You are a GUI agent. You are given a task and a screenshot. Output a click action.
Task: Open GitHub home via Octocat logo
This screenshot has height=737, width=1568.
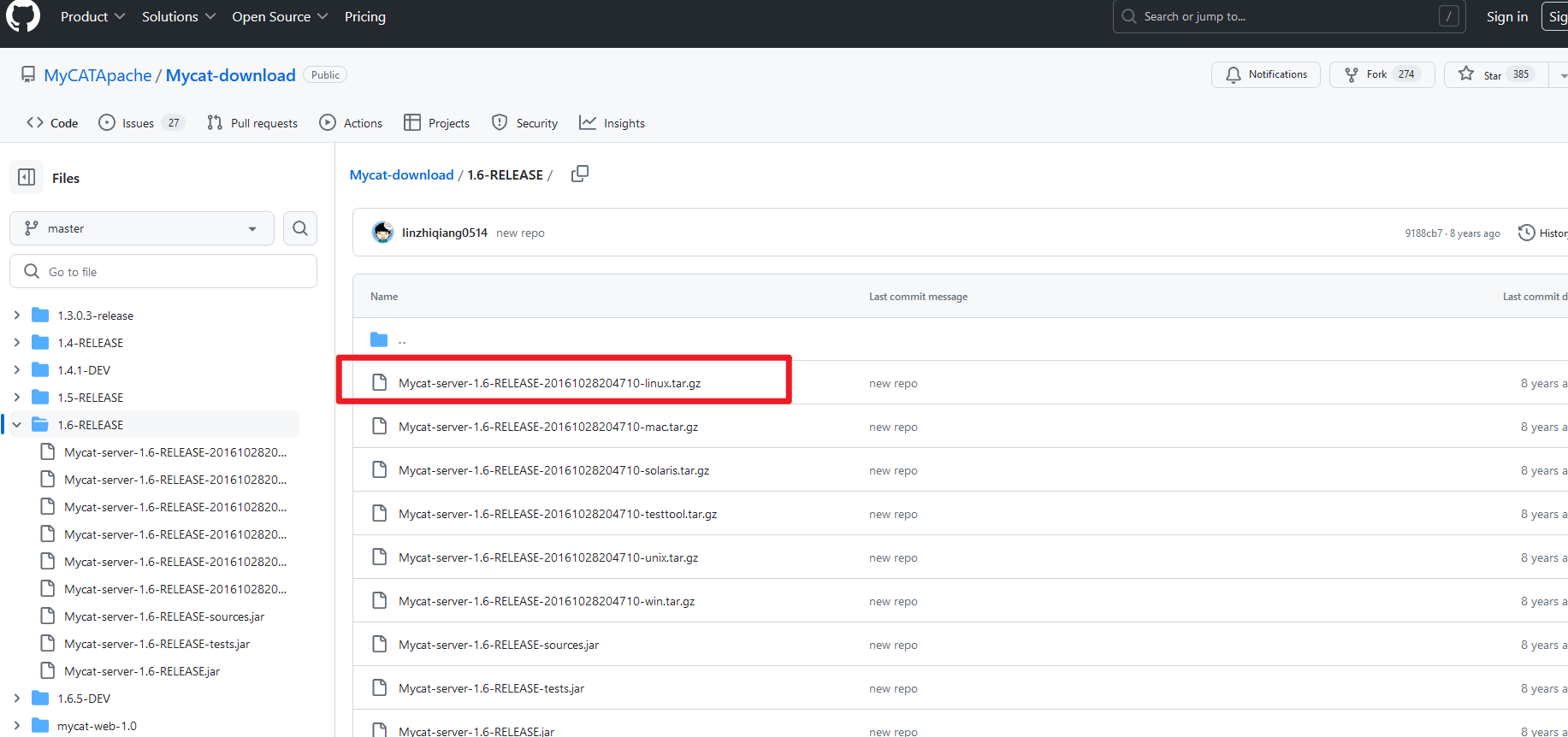pos(23,15)
